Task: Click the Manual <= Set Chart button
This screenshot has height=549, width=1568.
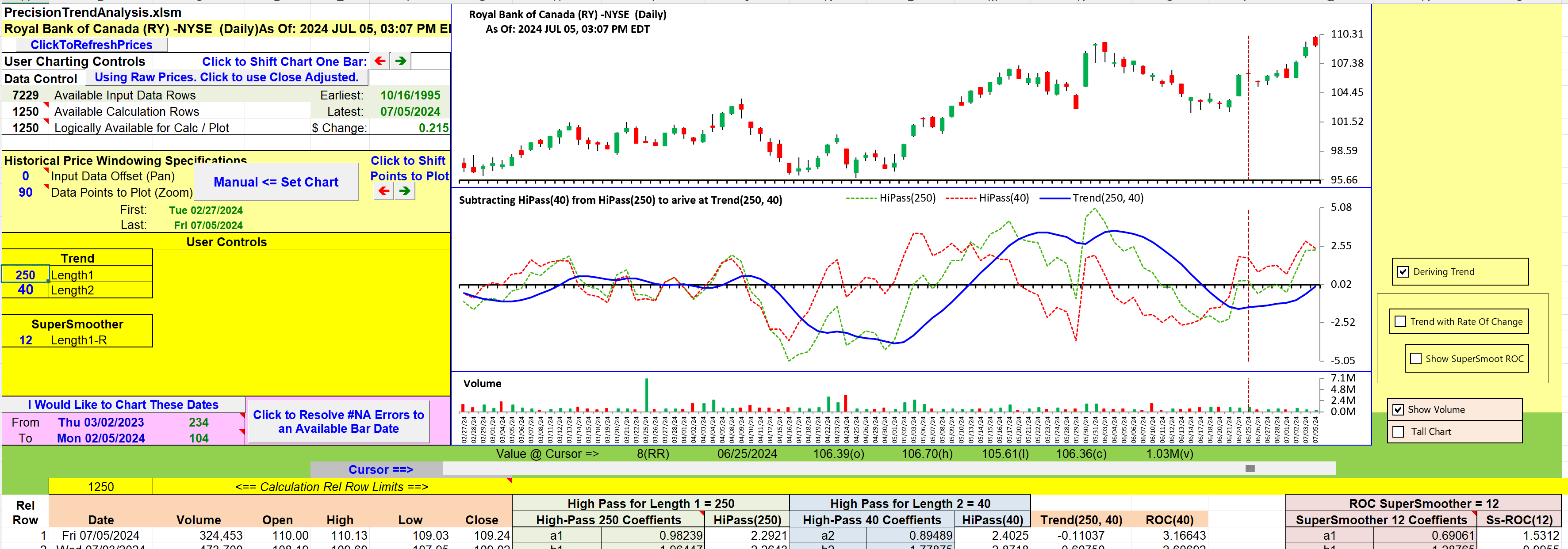Action: [x=276, y=182]
